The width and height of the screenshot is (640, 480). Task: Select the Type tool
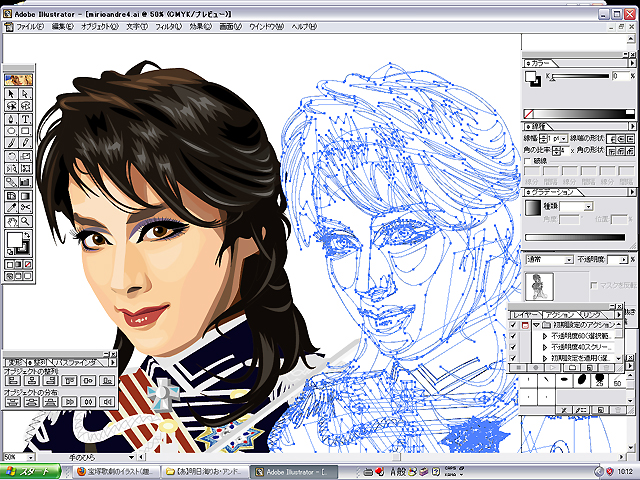(x=25, y=118)
